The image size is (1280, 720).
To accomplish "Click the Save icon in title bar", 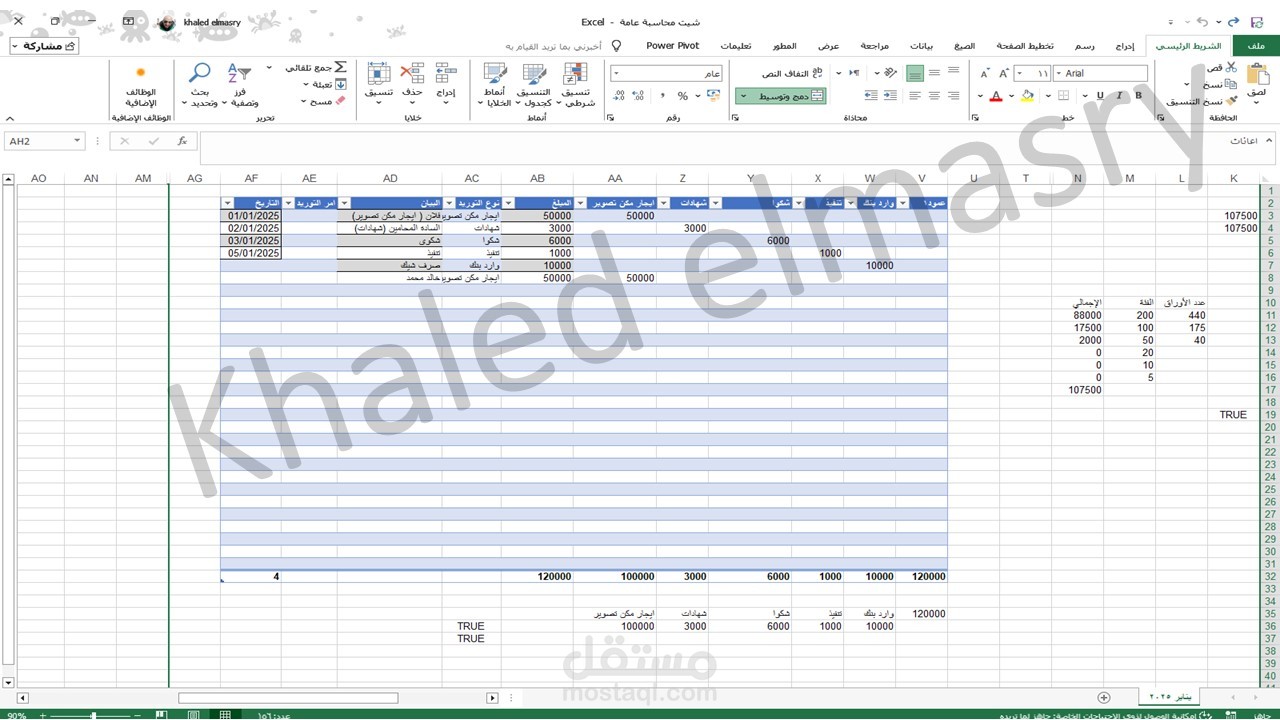I will 1257,22.
